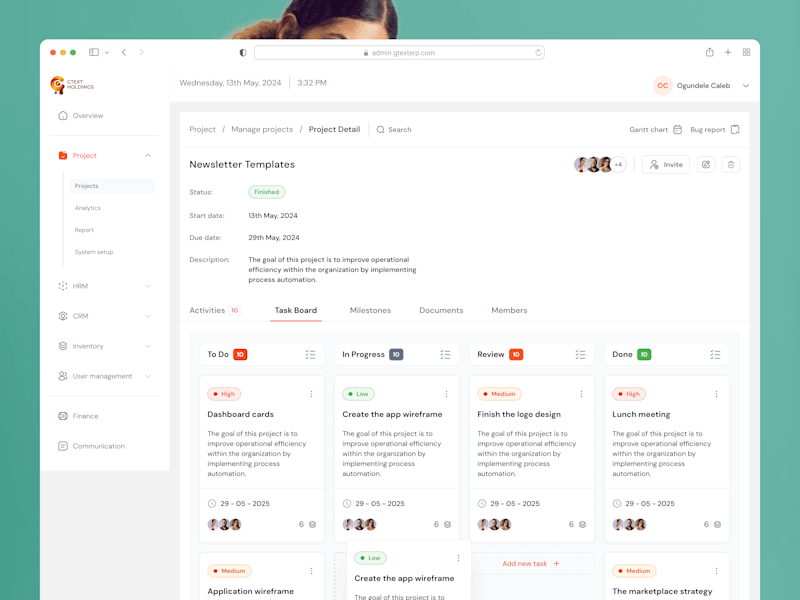Open Finance from the sidebar

(79, 416)
